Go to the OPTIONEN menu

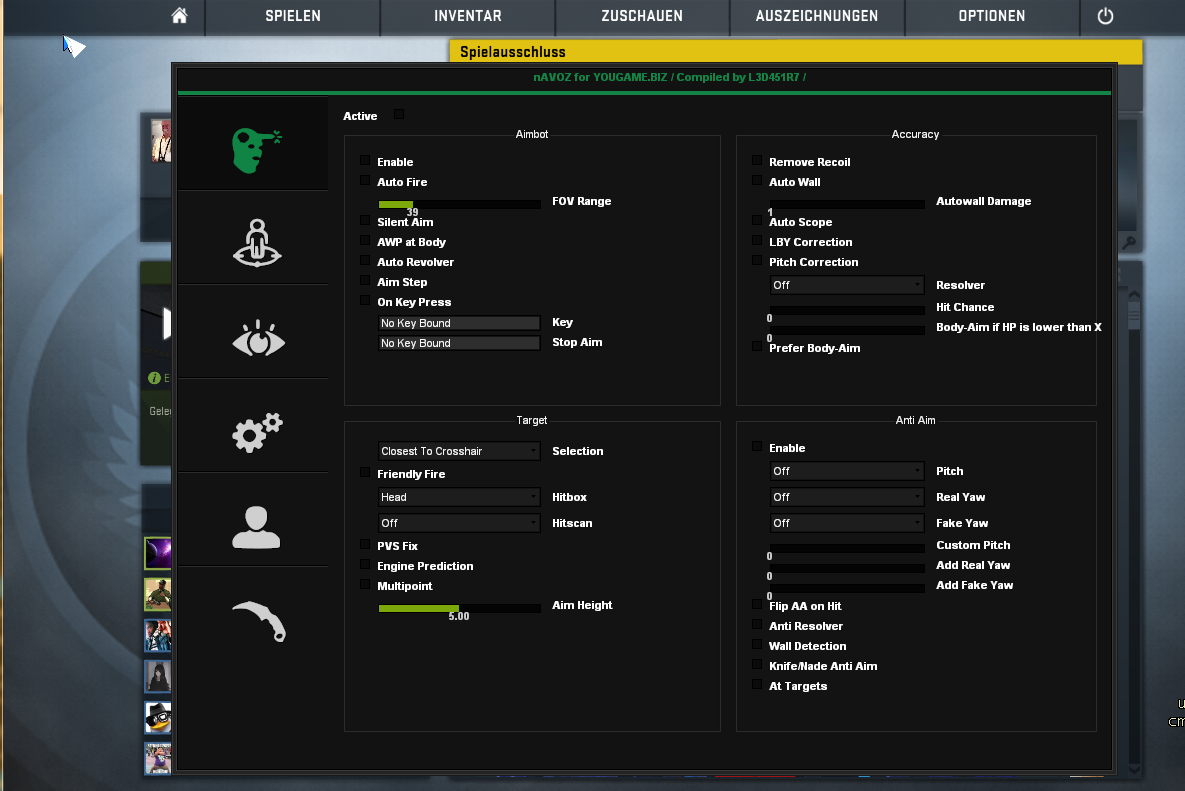pyautogui.click(x=991, y=16)
